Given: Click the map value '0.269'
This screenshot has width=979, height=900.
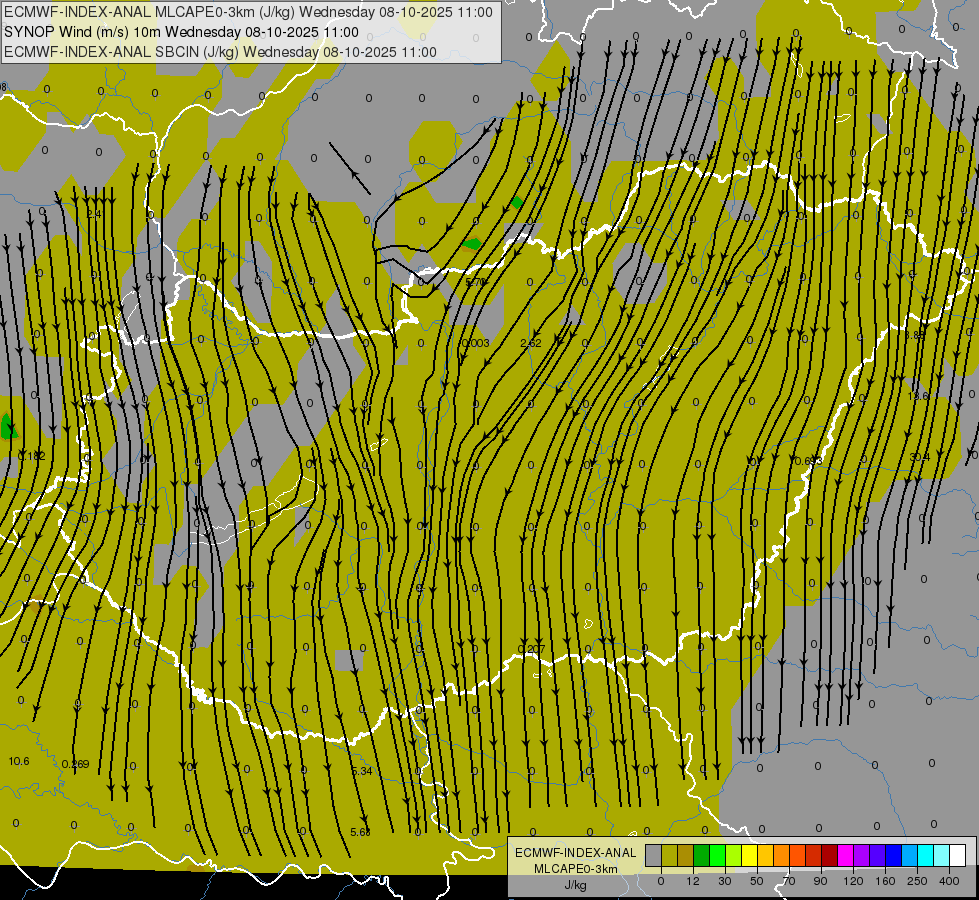Looking at the screenshot, I should (76, 764).
